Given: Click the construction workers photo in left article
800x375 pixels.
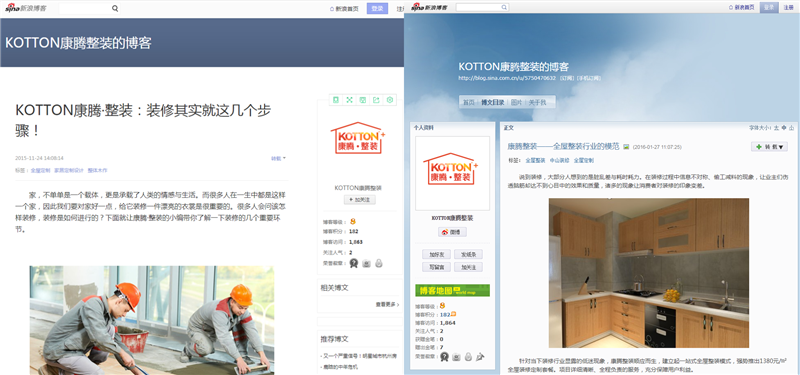Looking at the screenshot, I should click(152, 320).
